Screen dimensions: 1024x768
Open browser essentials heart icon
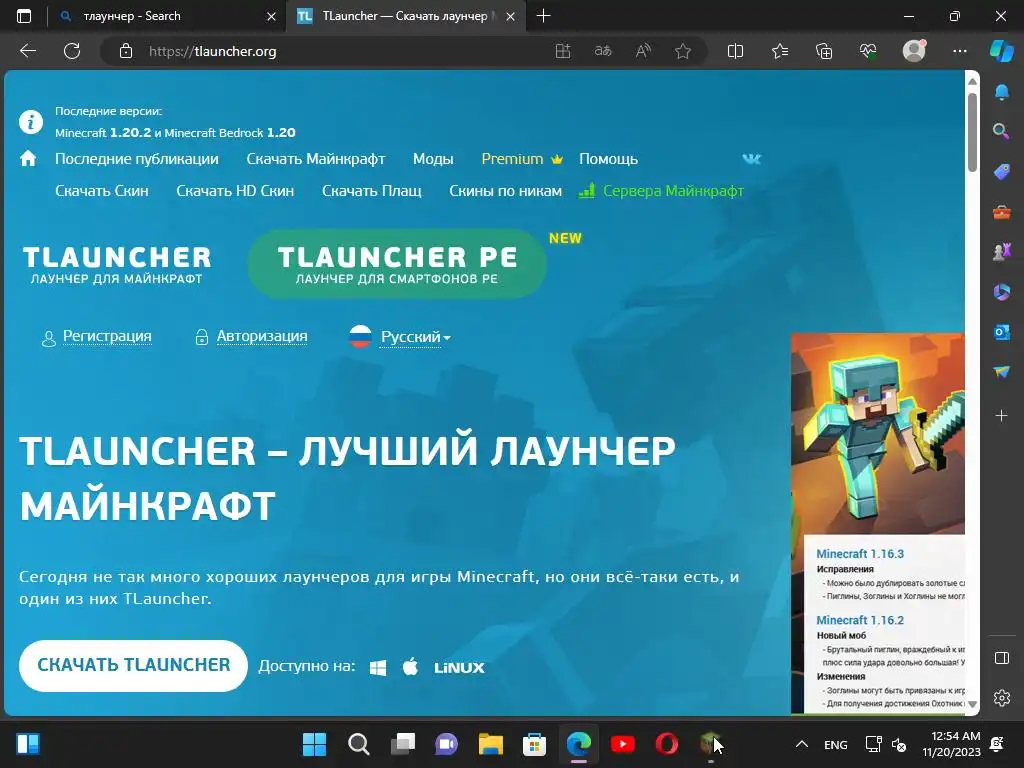tap(868, 51)
